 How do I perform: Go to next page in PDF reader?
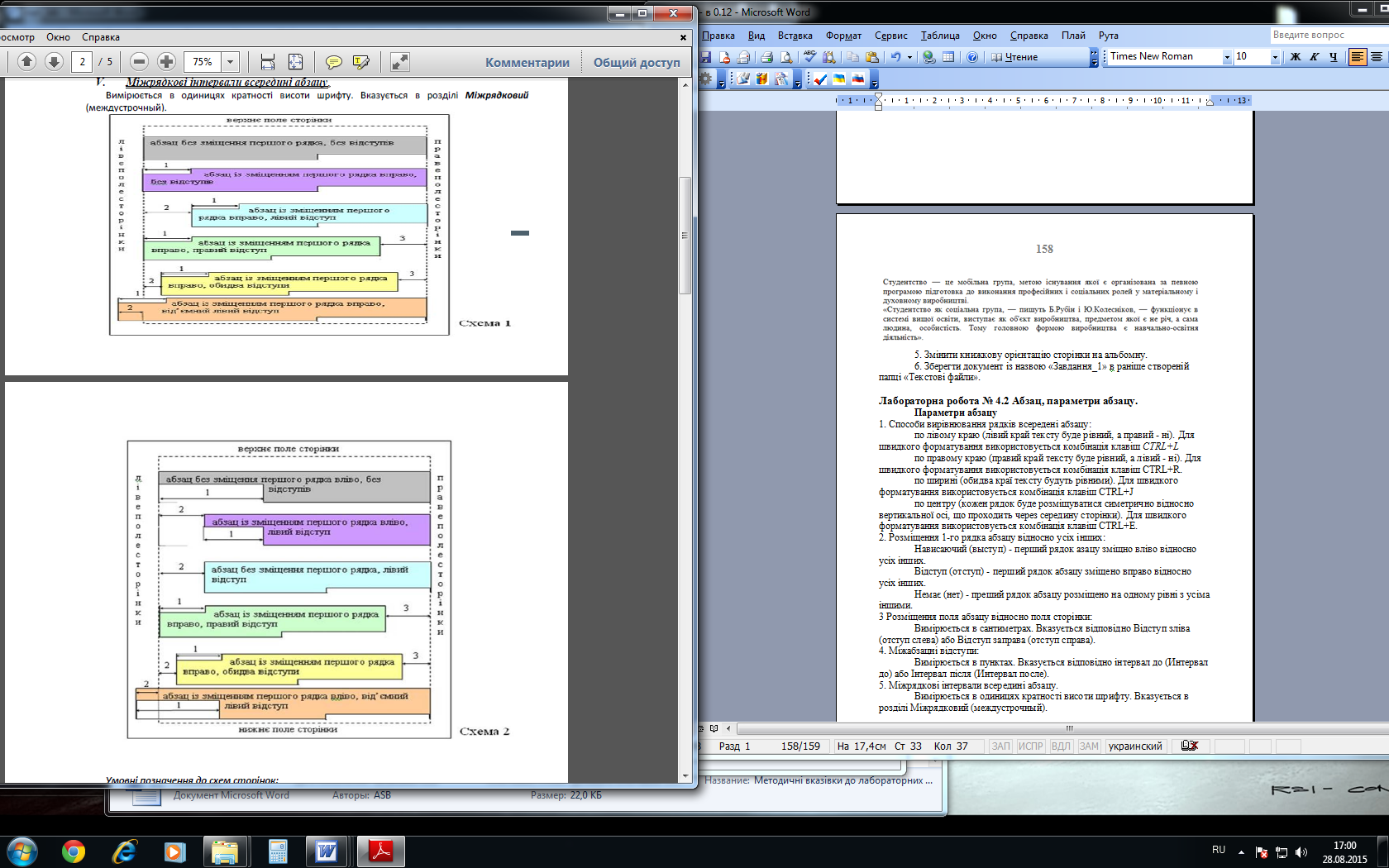coord(54,62)
